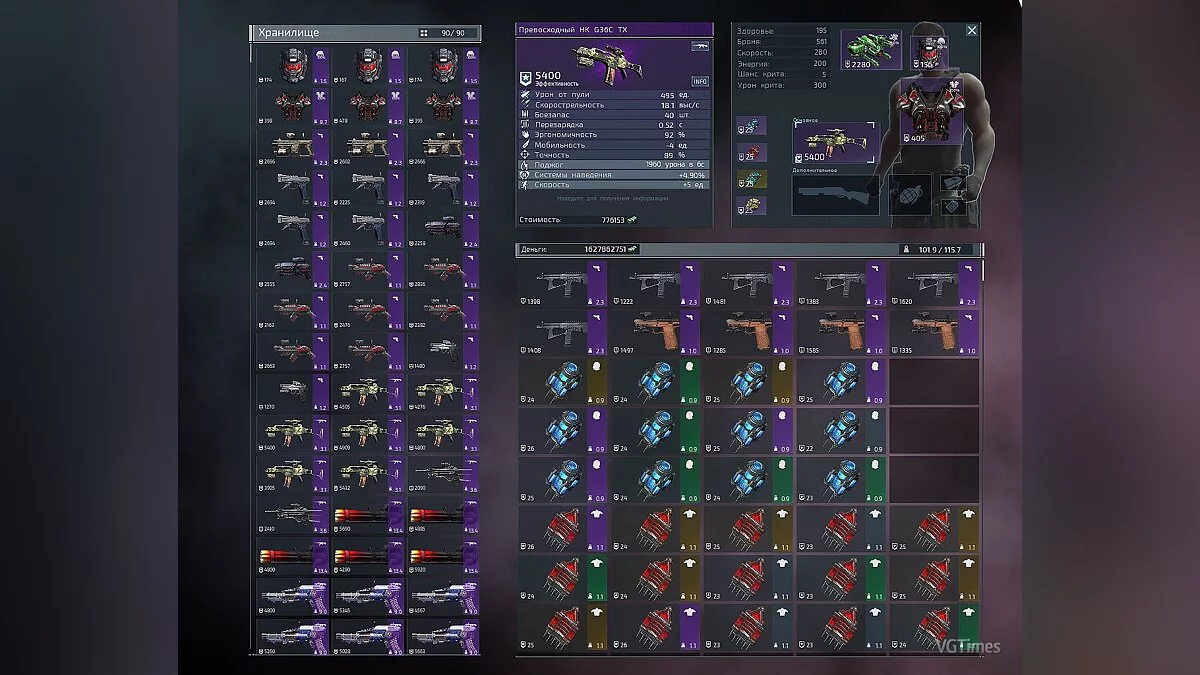Image resolution: width=1200 pixels, height=675 pixels.
Task: Select the grenade equipment slot
Action: [x=910, y=194]
